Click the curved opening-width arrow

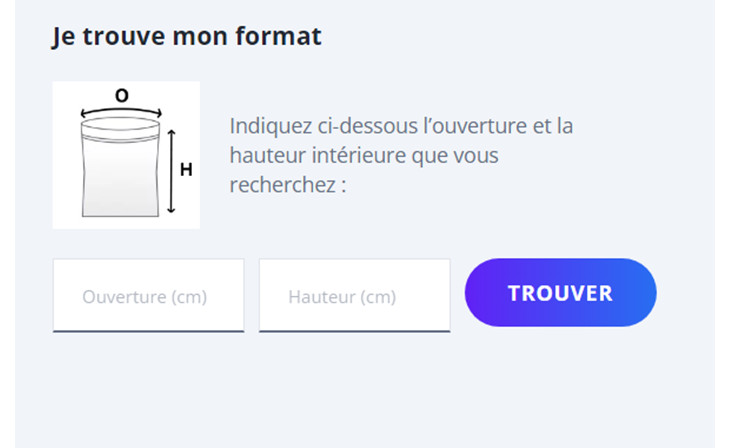121,112
